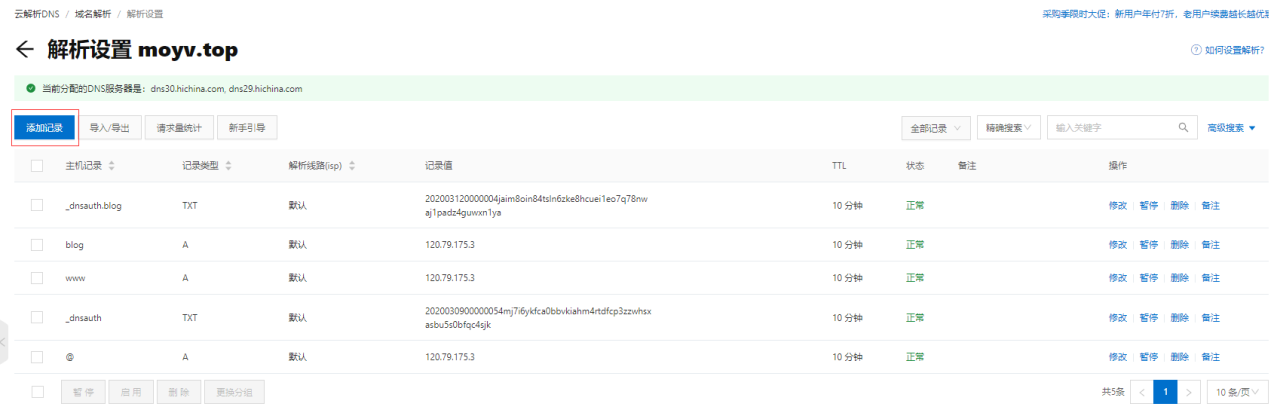1280x419 pixels.
Task: Click the 添加记录 button
Action: 45,128
